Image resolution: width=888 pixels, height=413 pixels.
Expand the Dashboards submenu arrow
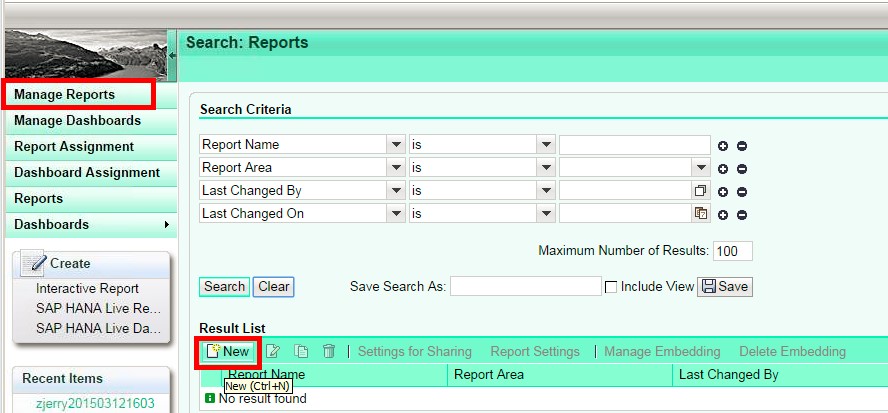166,224
